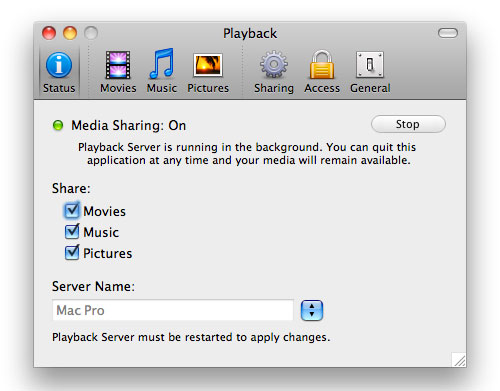The width and height of the screenshot is (500, 391).
Task: Click the green Media Sharing status light
Action: (58, 125)
